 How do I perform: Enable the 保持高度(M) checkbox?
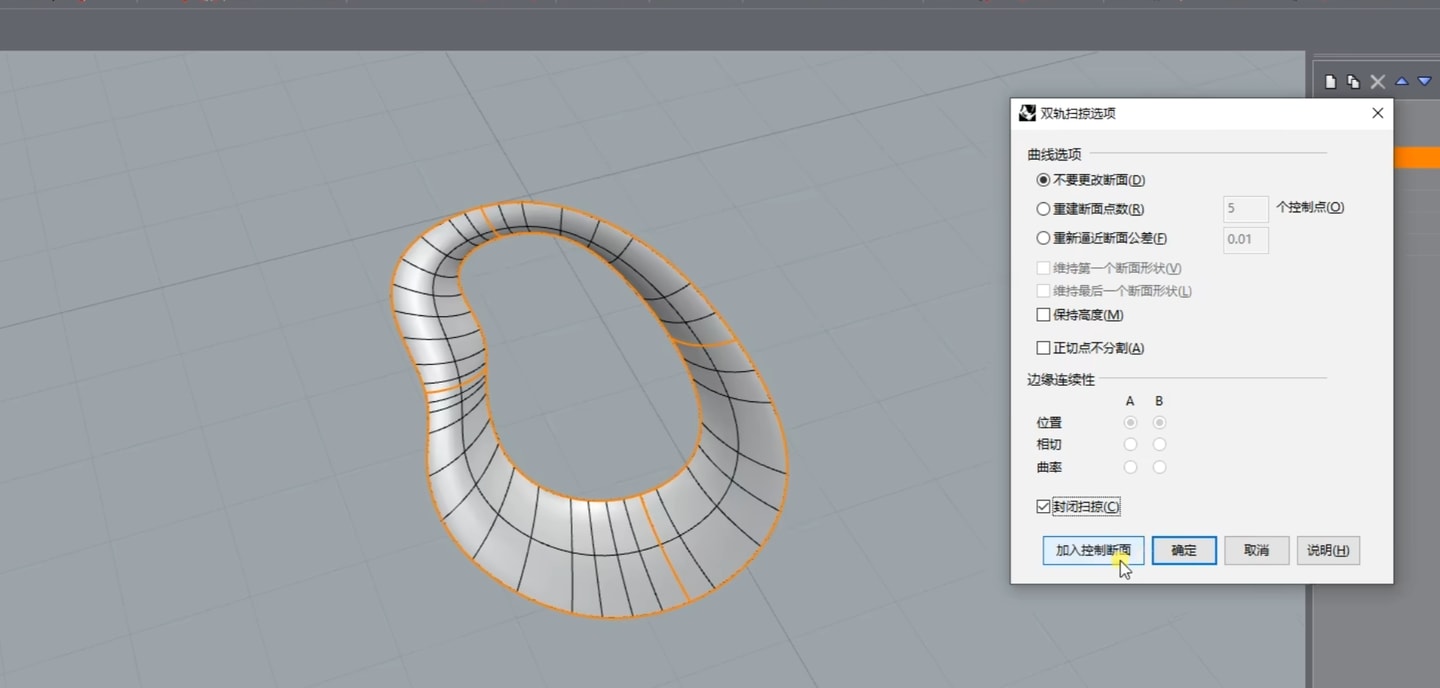(1043, 315)
